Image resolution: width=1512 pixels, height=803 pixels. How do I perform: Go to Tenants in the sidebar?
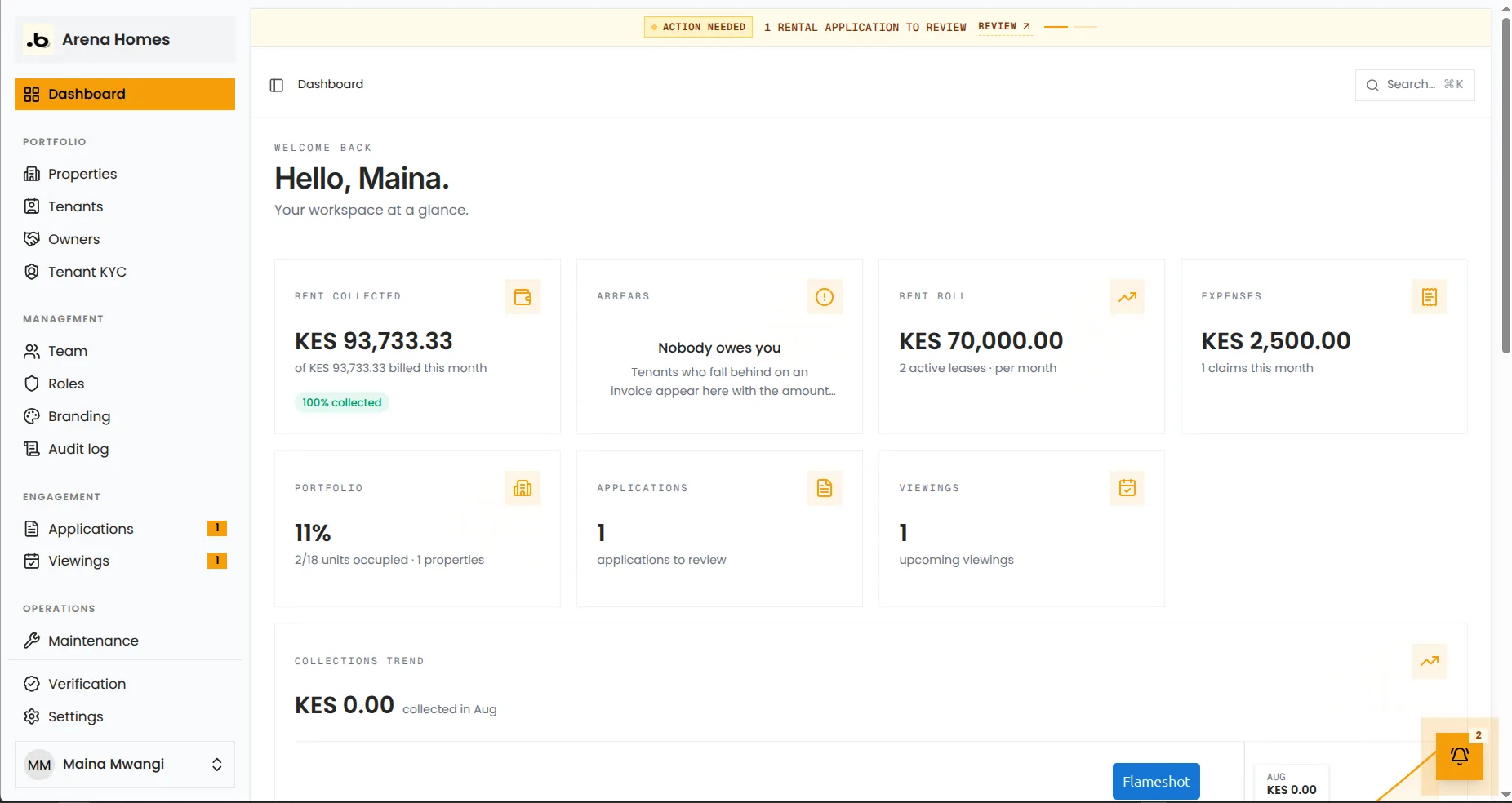(x=125, y=206)
